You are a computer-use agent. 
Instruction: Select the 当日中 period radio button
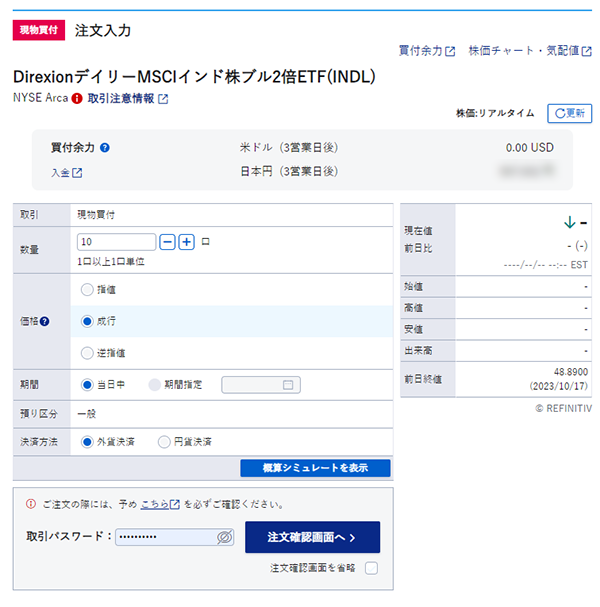coord(87,384)
